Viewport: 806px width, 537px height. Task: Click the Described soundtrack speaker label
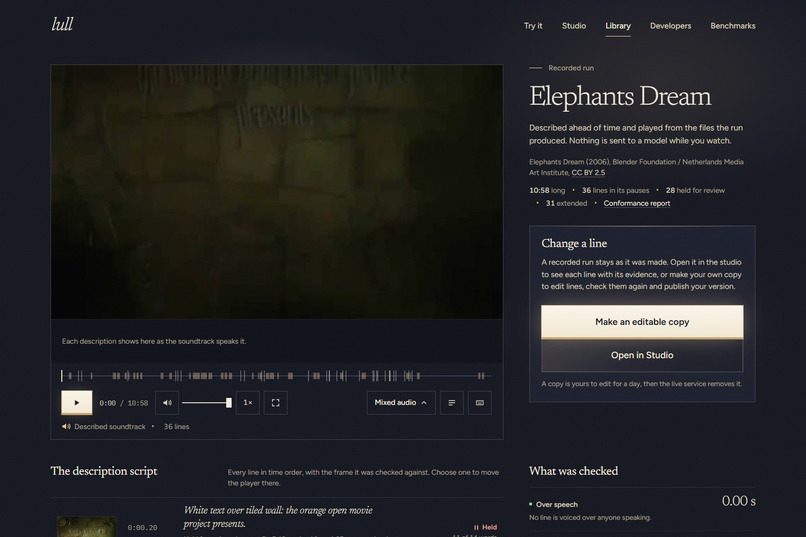[x=104, y=427]
